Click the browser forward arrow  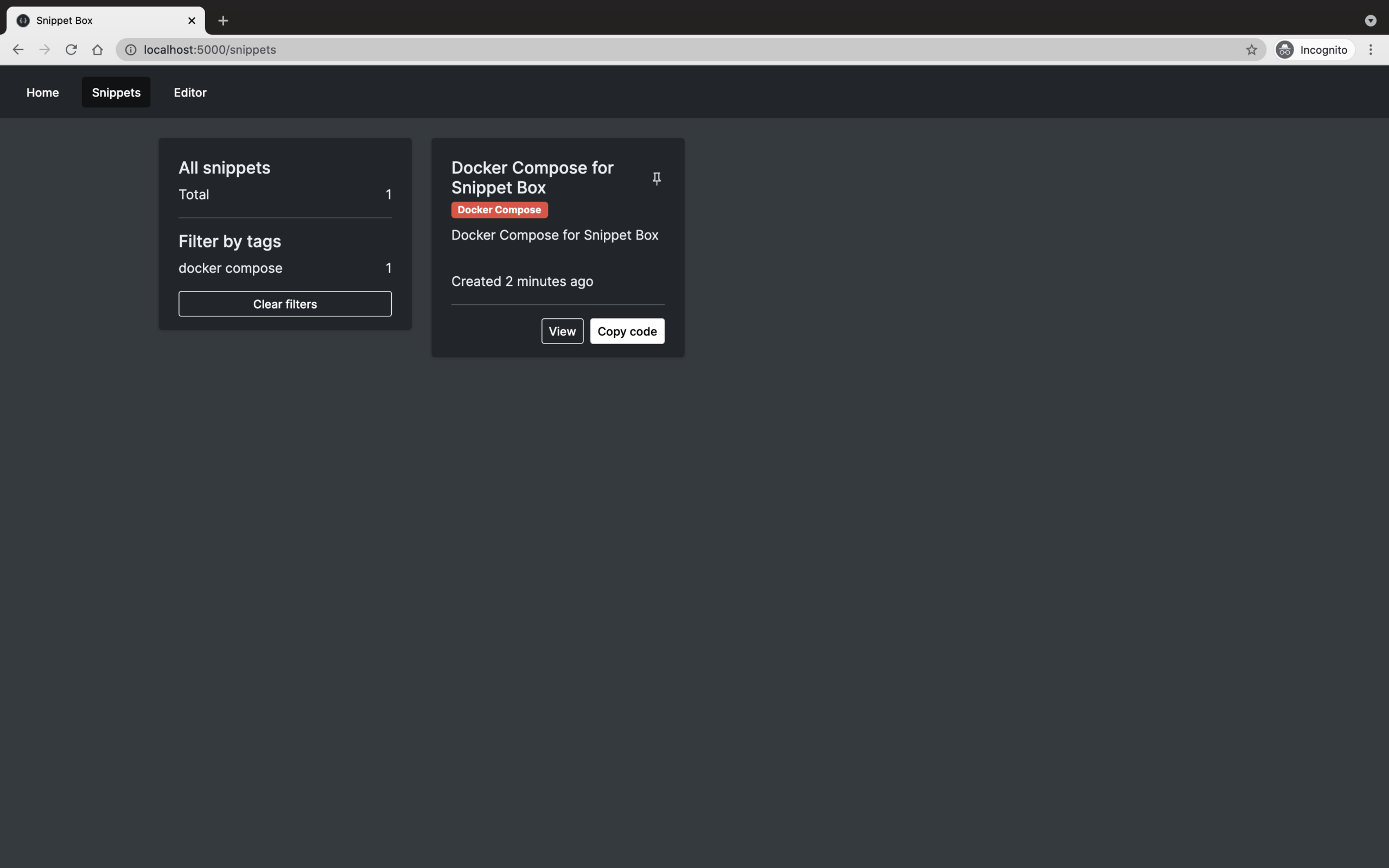pos(44,49)
